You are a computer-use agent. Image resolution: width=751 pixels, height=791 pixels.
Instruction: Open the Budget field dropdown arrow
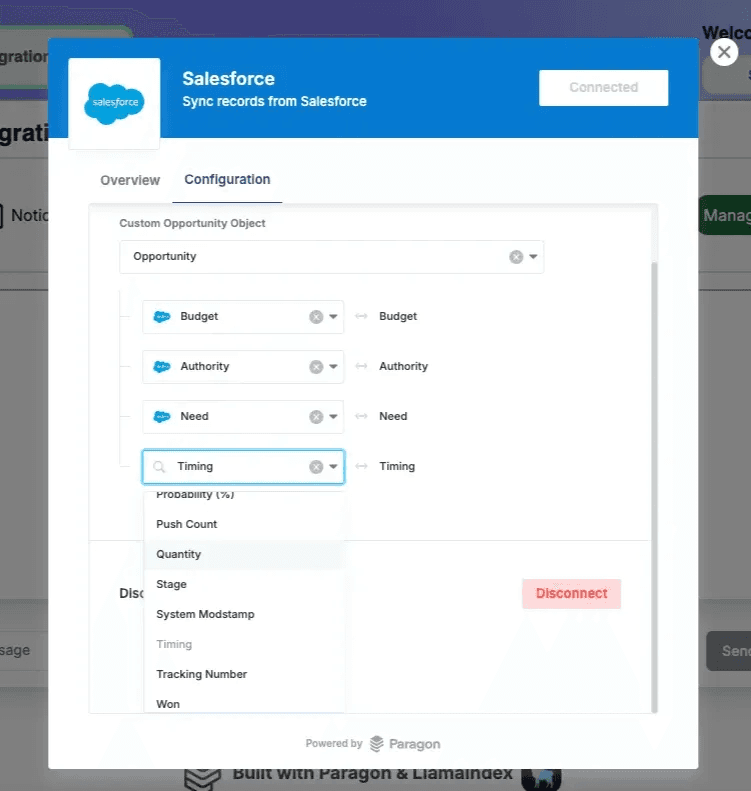334,317
